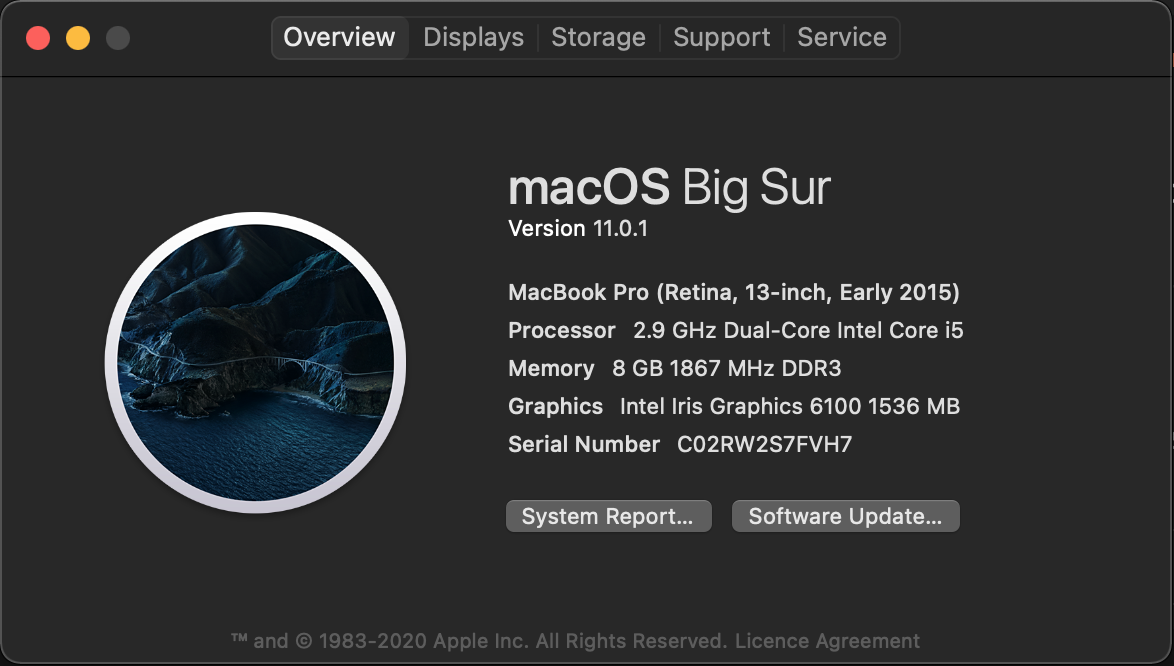Click the Big Sur wallpaper circular icon
Viewport: 1174px width, 666px height.
click(x=255, y=362)
